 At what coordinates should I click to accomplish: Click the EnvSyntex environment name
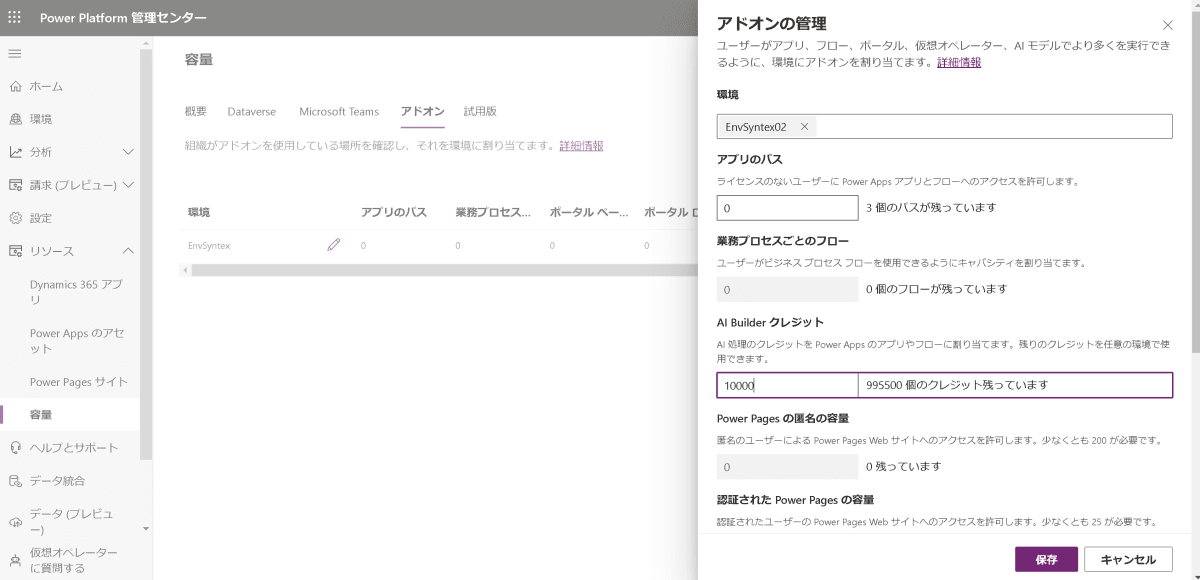point(209,245)
